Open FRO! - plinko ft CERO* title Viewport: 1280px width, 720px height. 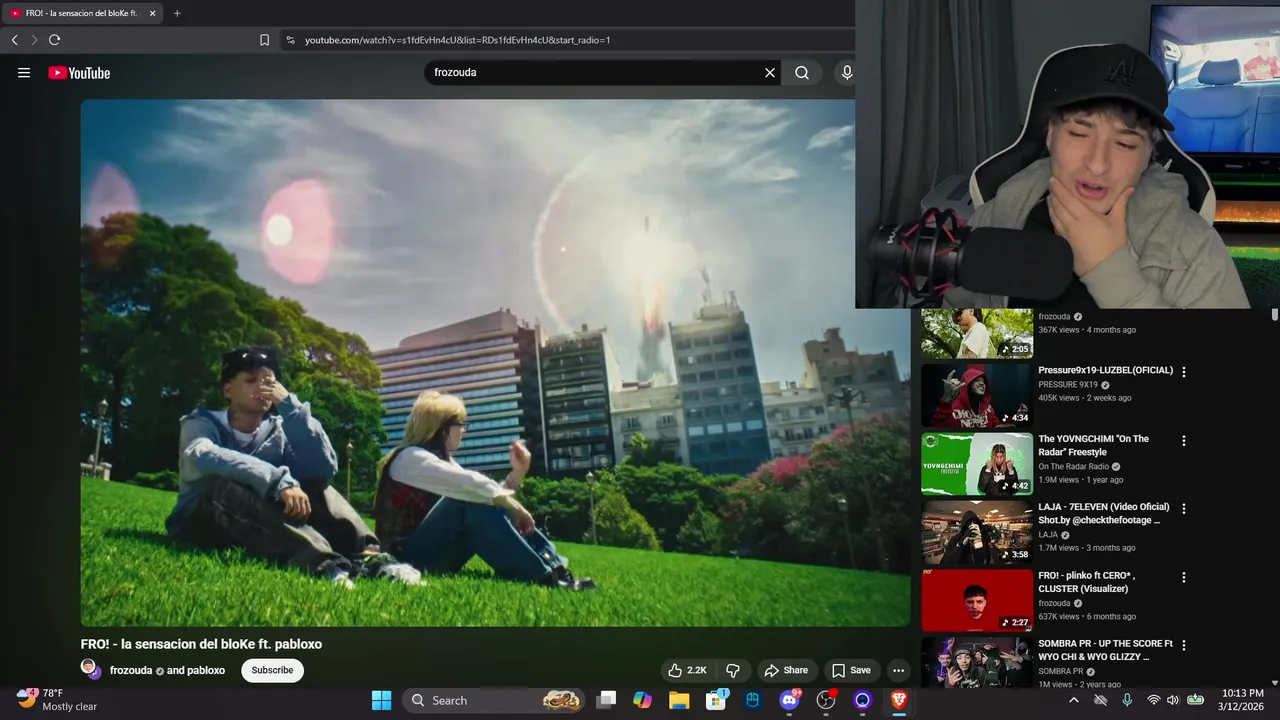pos(1088,583)
